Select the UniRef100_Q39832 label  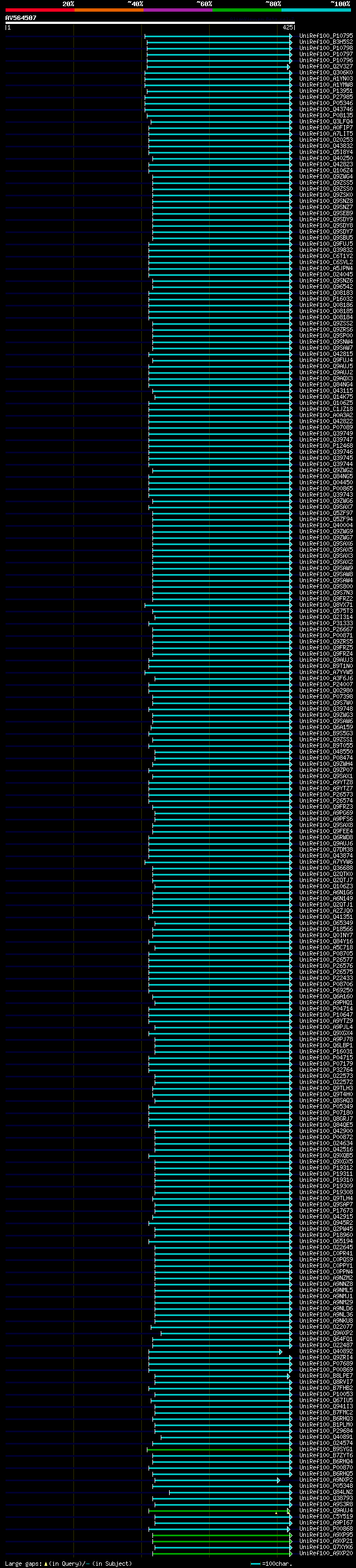325,250
